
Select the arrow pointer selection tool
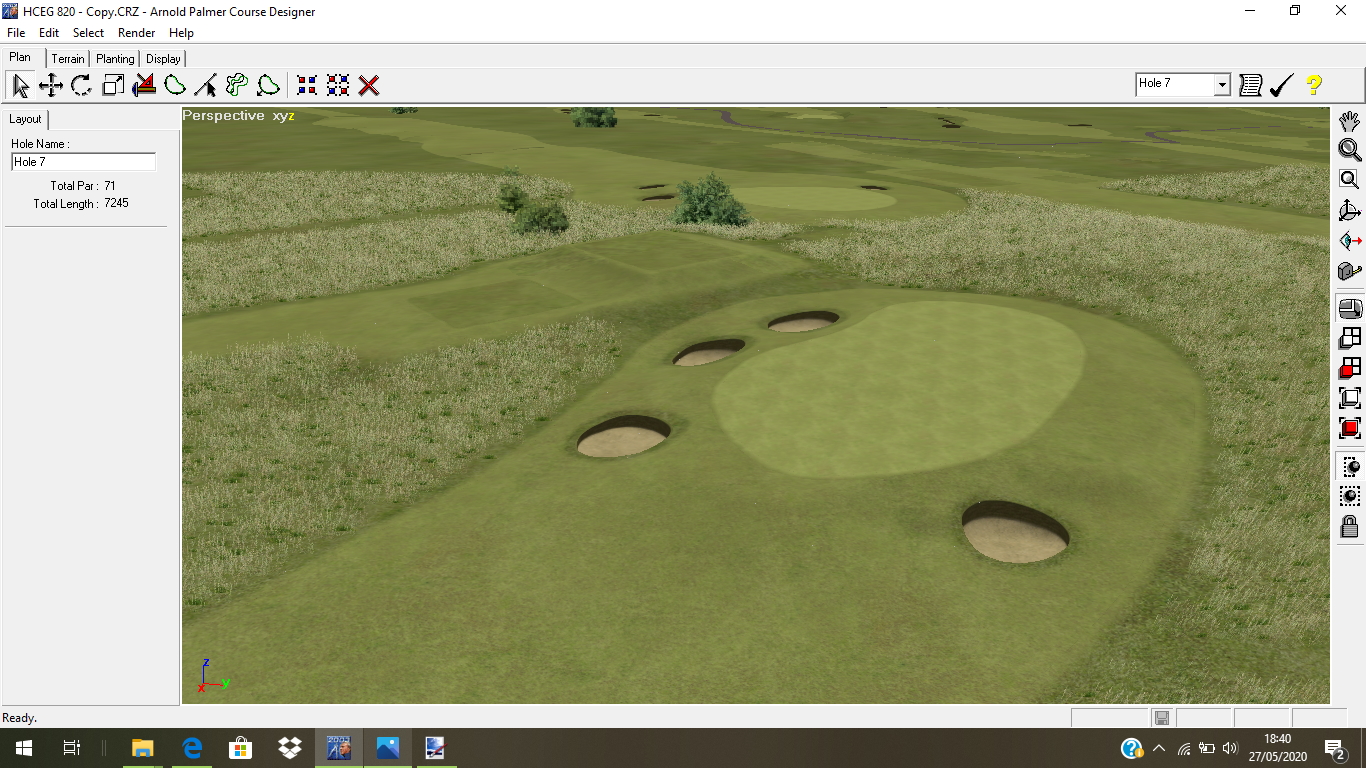pos(20,86)
